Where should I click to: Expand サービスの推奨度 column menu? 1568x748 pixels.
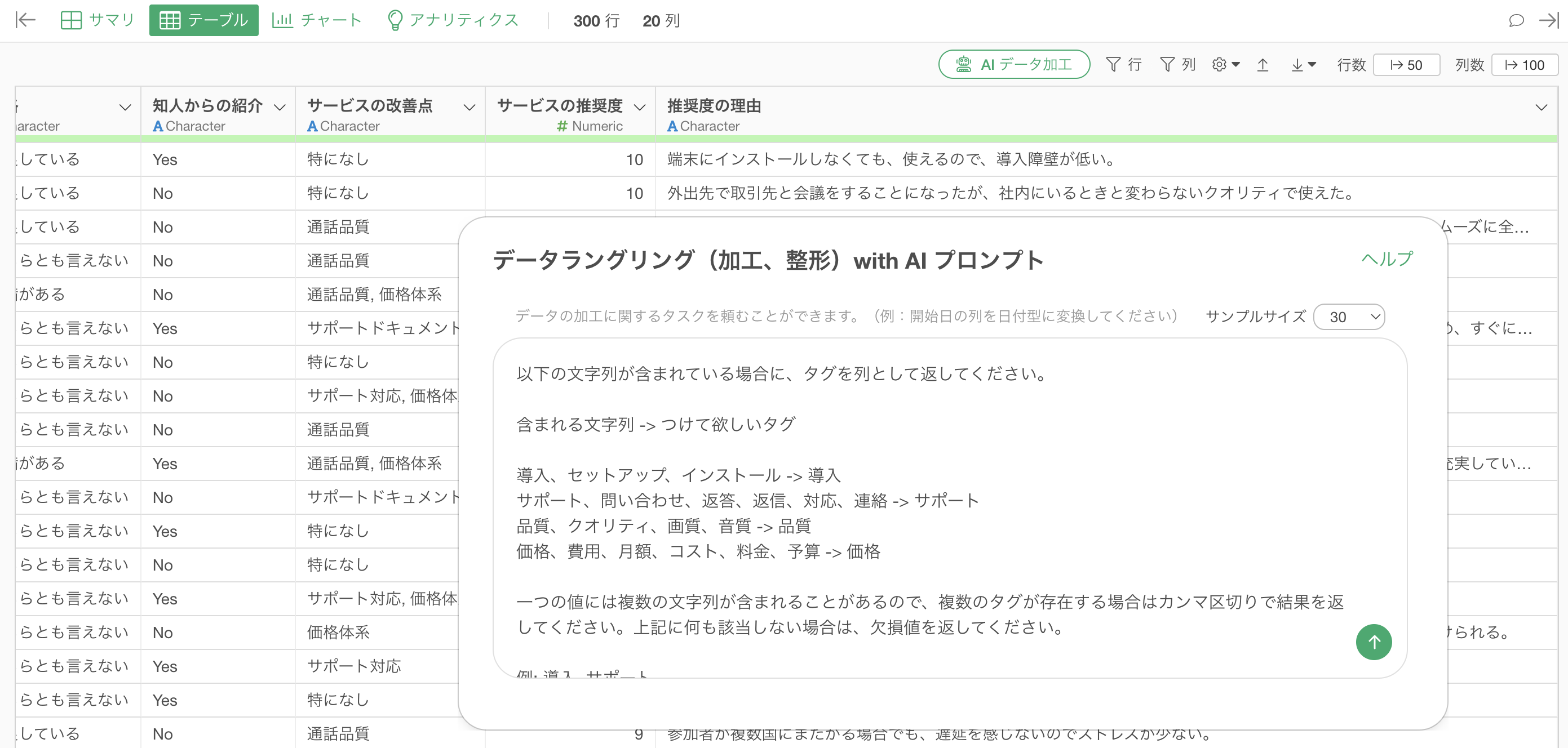639,108
